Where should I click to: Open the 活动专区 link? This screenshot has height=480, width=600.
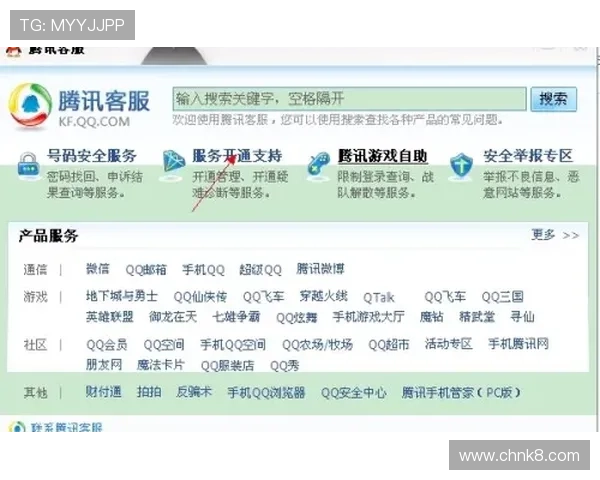[x=448, y=344]
